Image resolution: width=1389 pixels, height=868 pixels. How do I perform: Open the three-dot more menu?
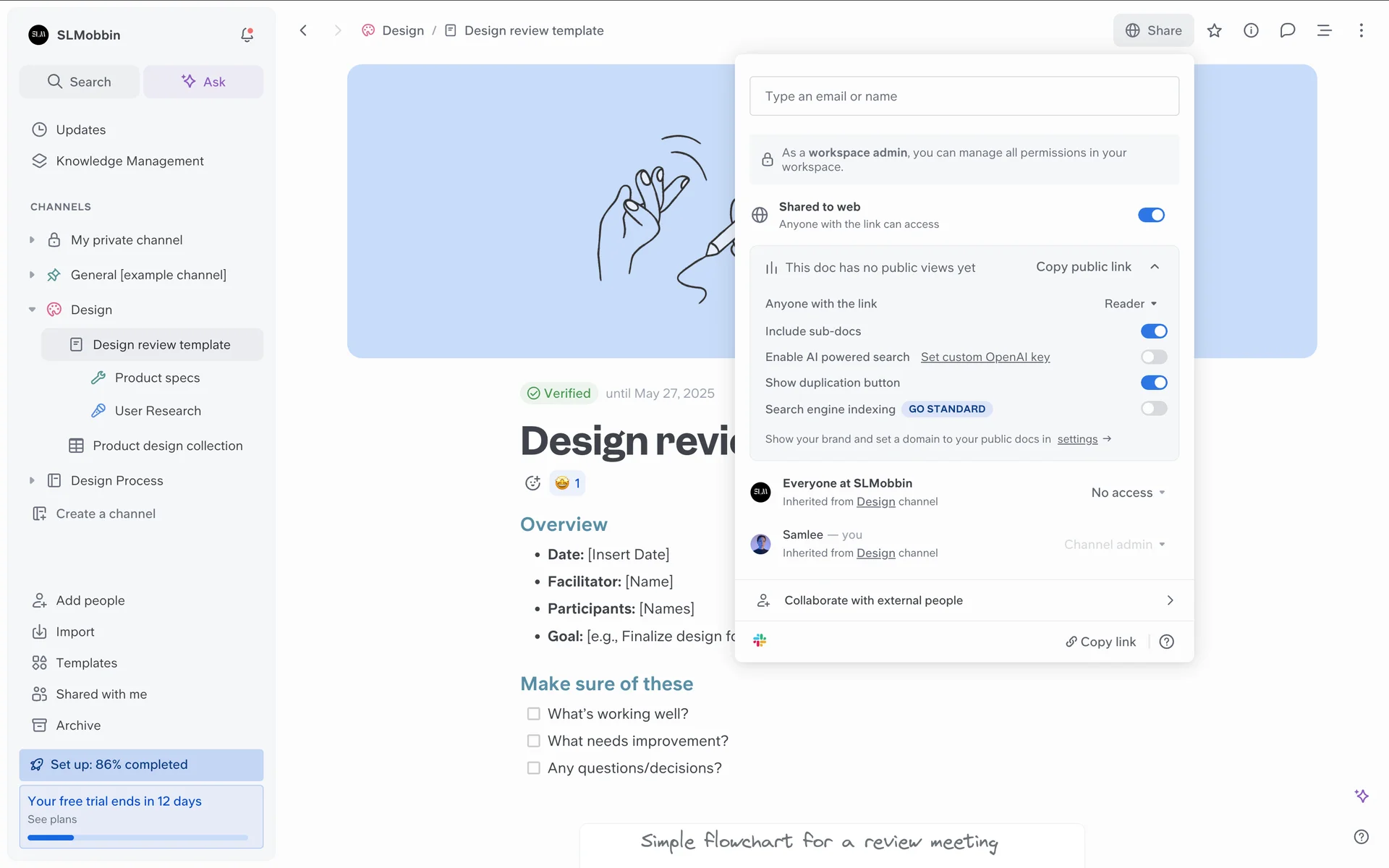click(1361, 30)
